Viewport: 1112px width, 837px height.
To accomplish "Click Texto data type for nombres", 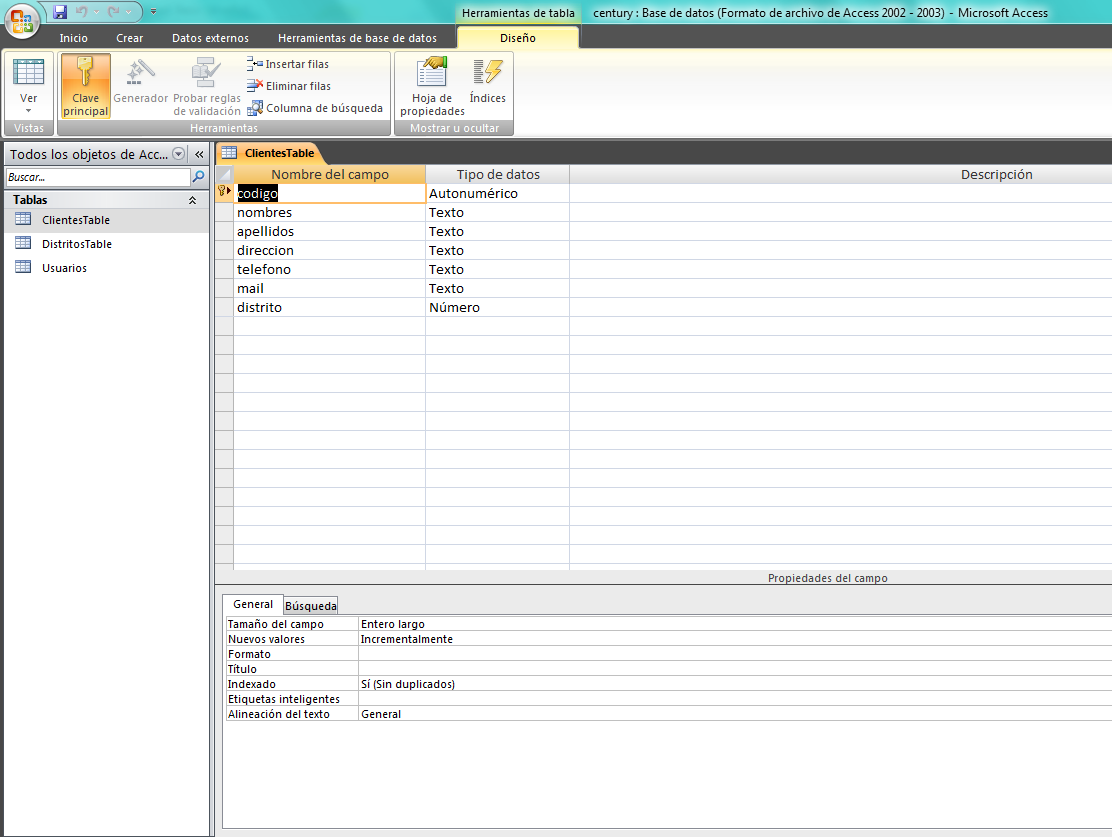I will [x=498, y=212].
